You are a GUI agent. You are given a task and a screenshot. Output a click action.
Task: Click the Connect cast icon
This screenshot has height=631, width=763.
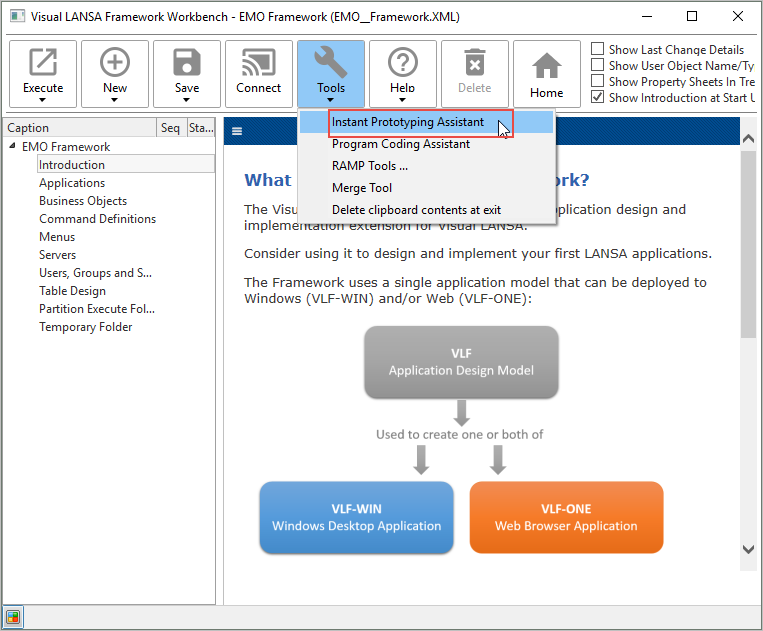click(x=258, y=62)
